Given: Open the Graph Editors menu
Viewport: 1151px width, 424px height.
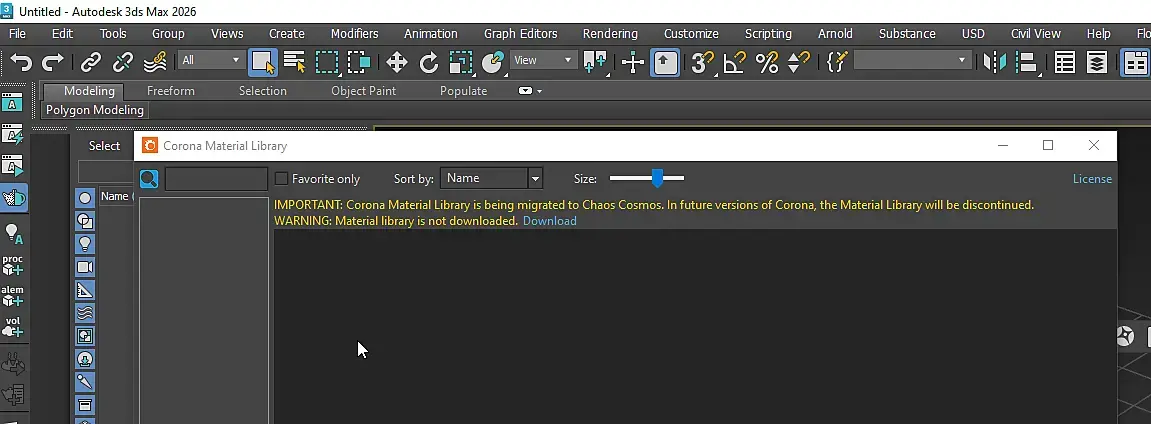Looking at the screenshot, I should [x=520, y=33].
